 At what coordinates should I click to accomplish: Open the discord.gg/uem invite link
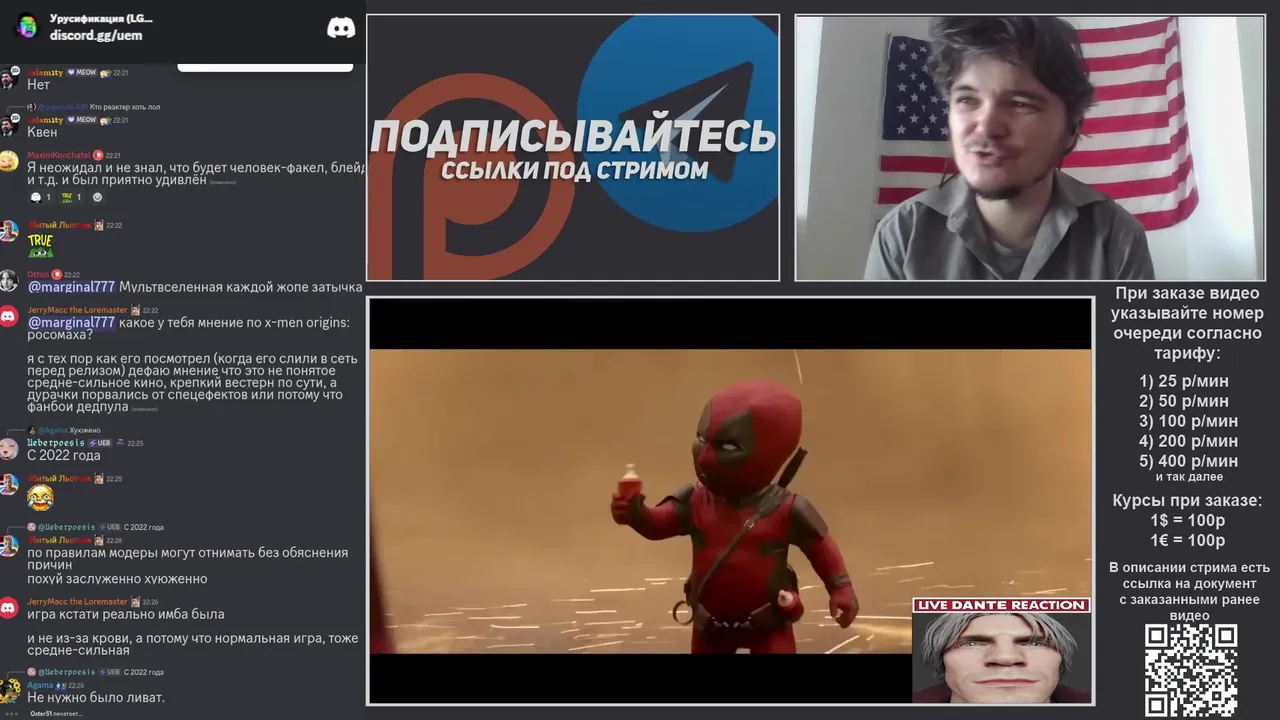tap(96, 35)
